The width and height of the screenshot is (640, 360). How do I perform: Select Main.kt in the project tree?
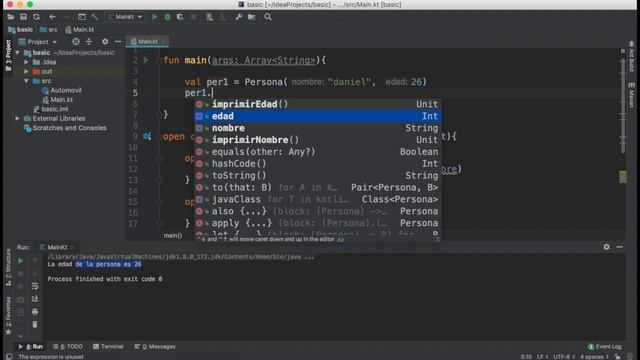pos(58,100)
